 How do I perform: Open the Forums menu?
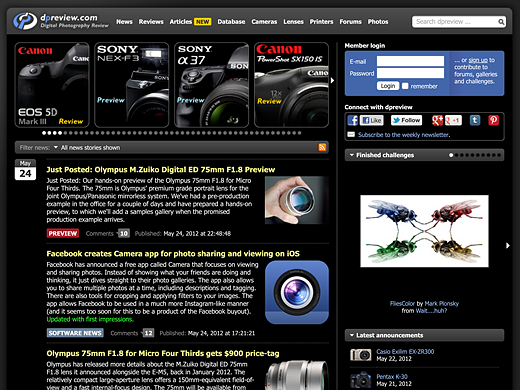point(350,22)
